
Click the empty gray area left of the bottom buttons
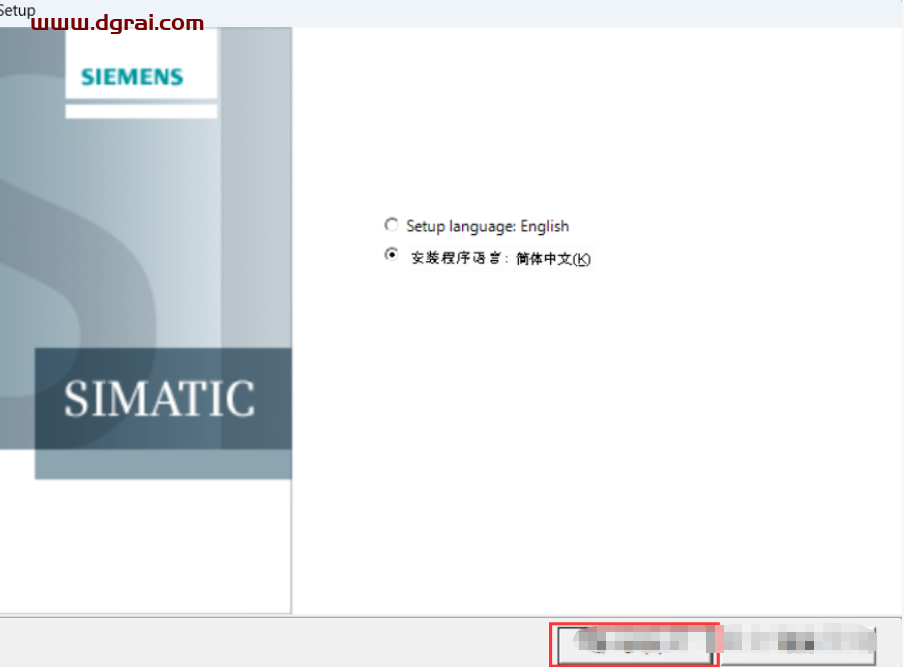coord(270,642)
